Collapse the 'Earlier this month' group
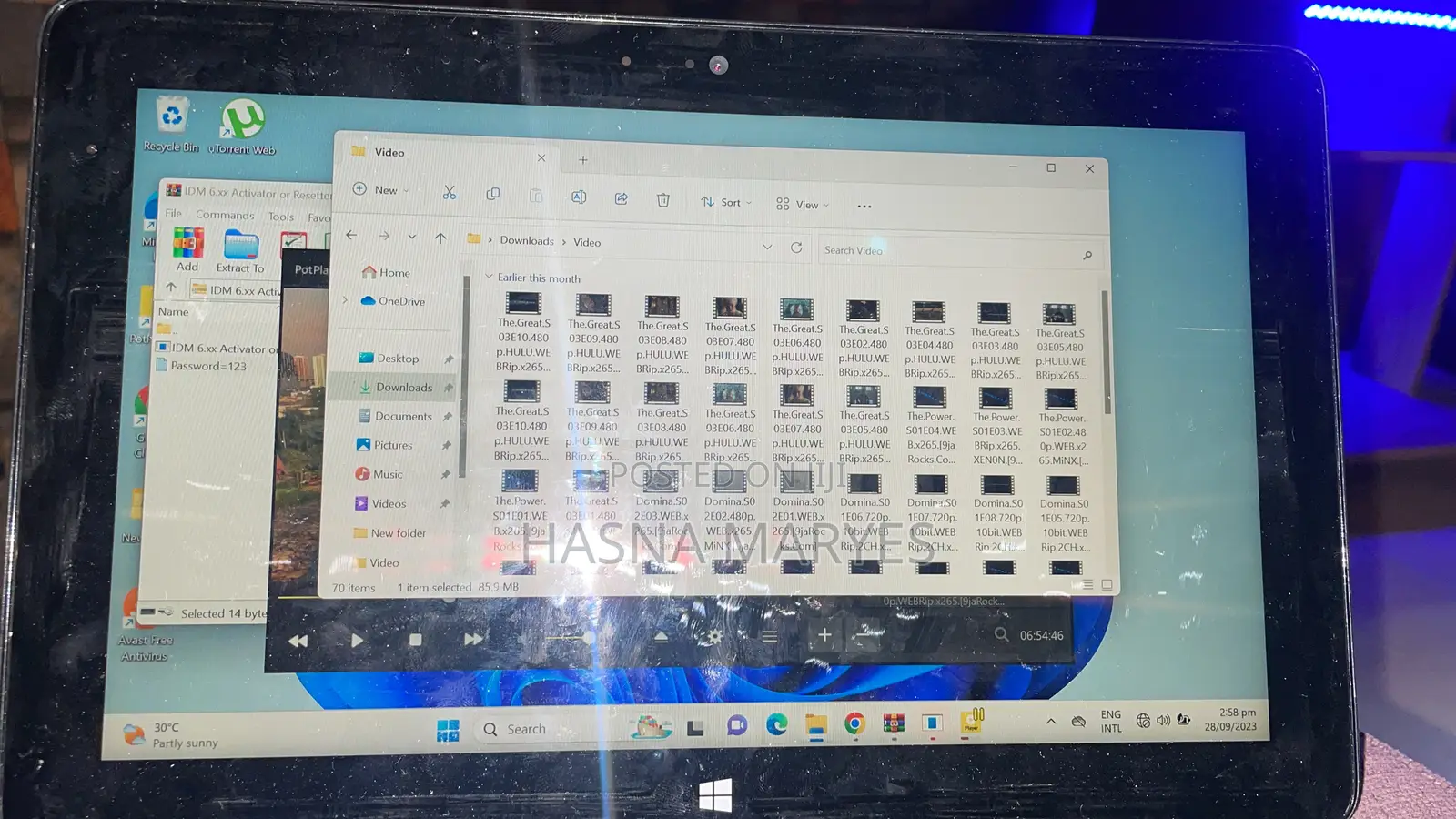1456x819 pixels. tap(489, 276)
